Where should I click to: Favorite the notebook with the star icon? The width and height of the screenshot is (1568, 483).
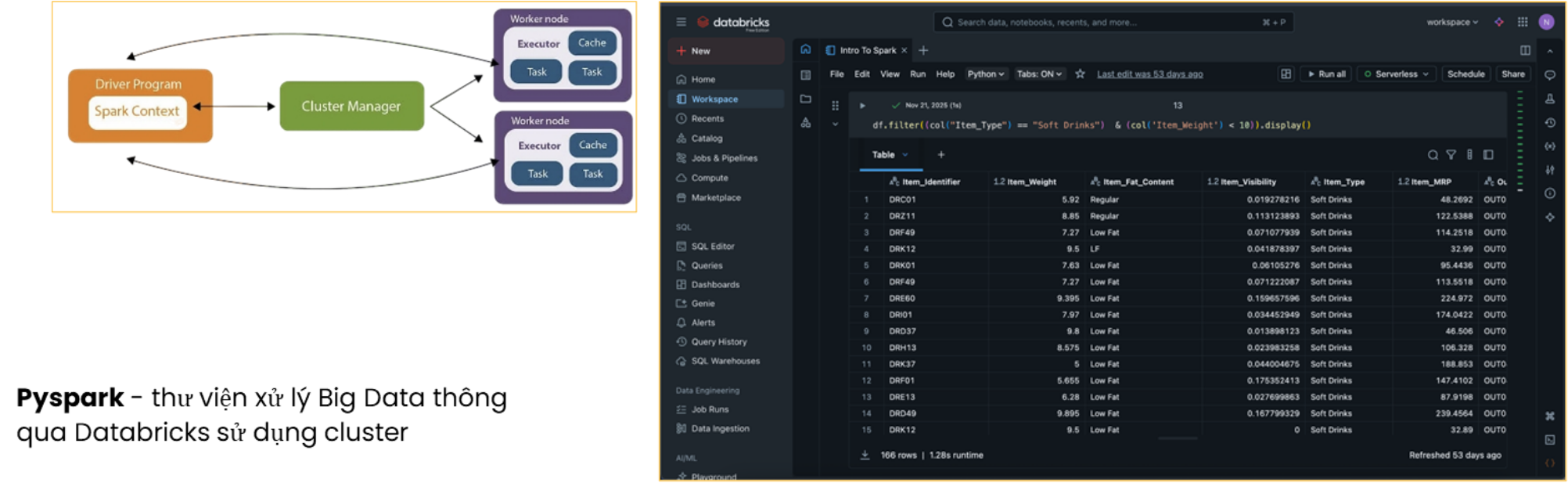pyautogui.click(x=1080, y=74)
